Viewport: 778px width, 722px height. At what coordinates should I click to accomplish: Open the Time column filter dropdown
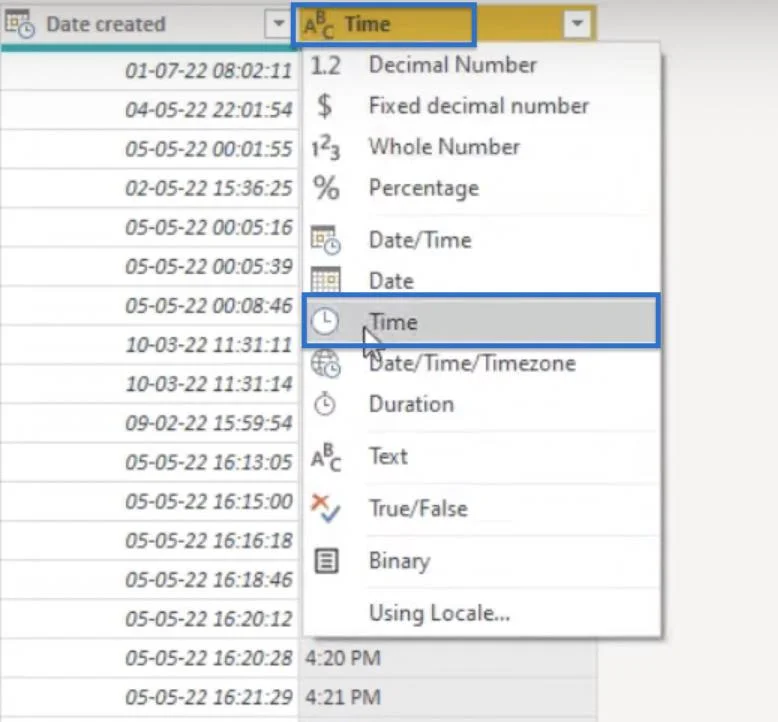tap(577, 23)
